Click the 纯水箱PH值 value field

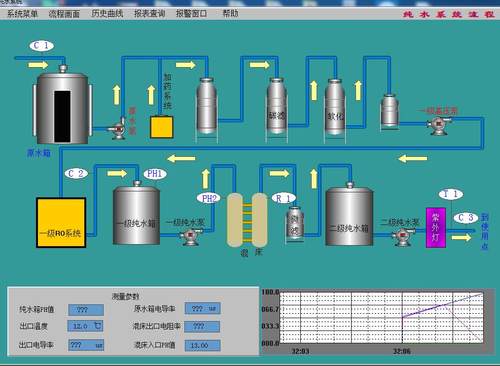[x=86, y=310]
